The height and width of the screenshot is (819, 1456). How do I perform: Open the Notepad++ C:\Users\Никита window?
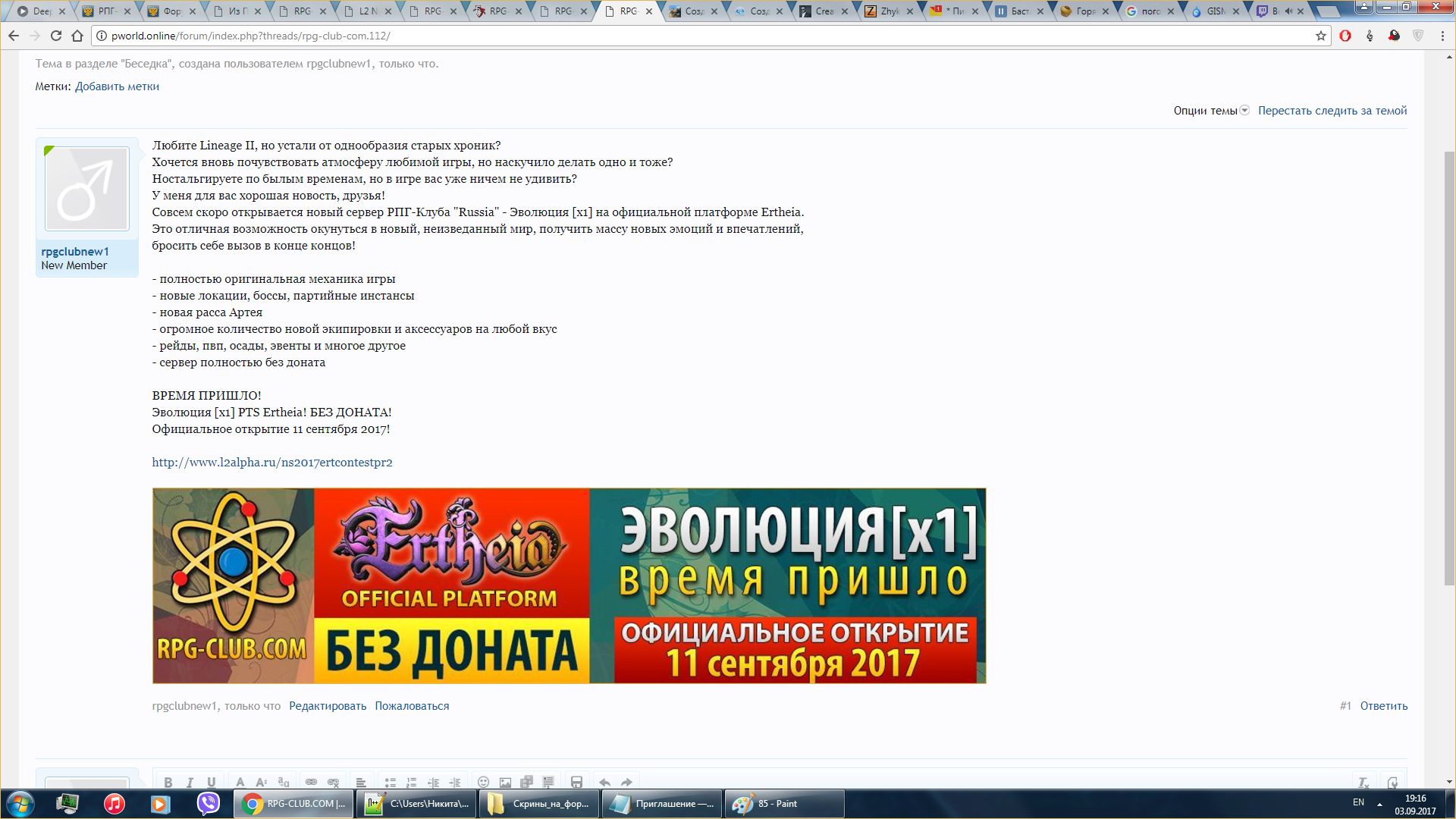(x=416, y=804)
